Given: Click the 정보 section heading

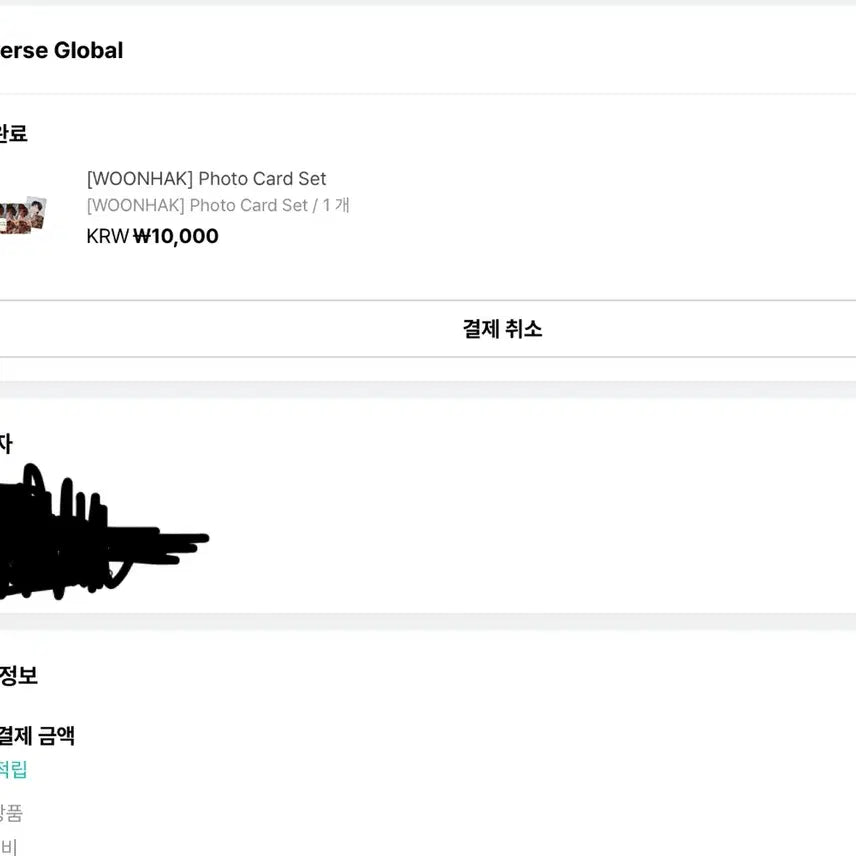Looking at the screenshot, I should click(x=18, y=675).
